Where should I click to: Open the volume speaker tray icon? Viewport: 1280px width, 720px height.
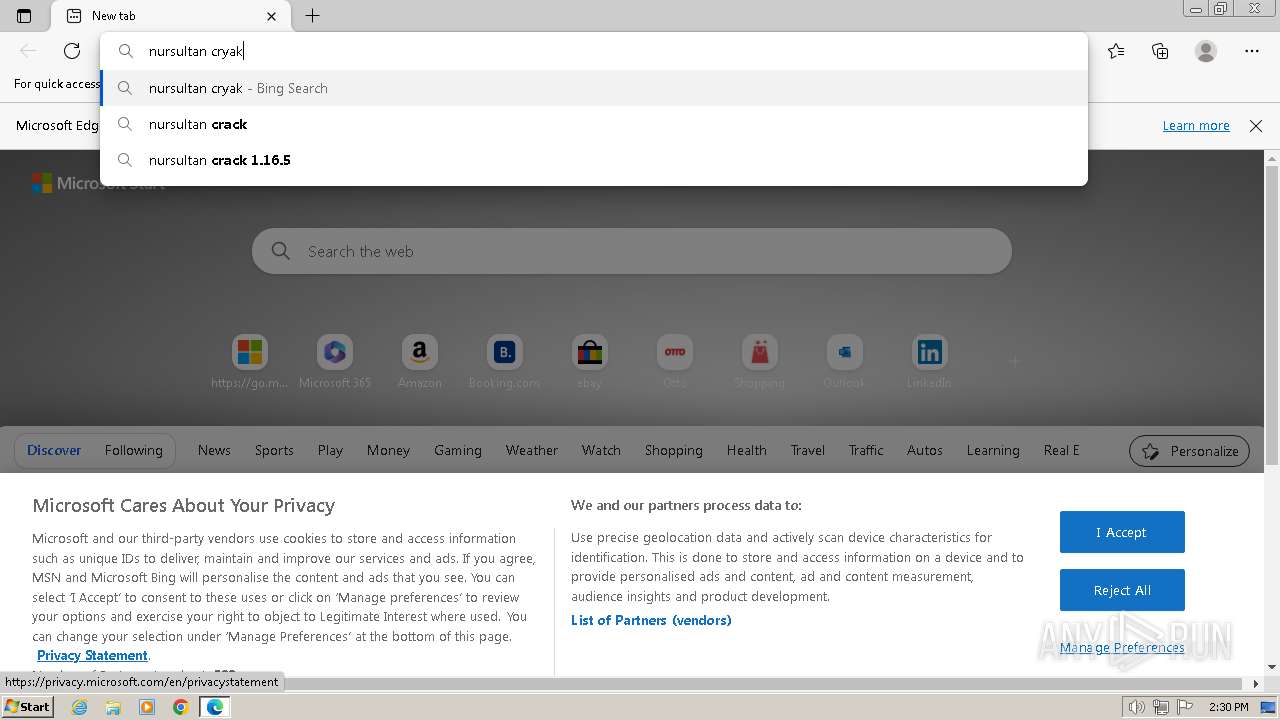pyautogui.click(x=1136, y=707)
